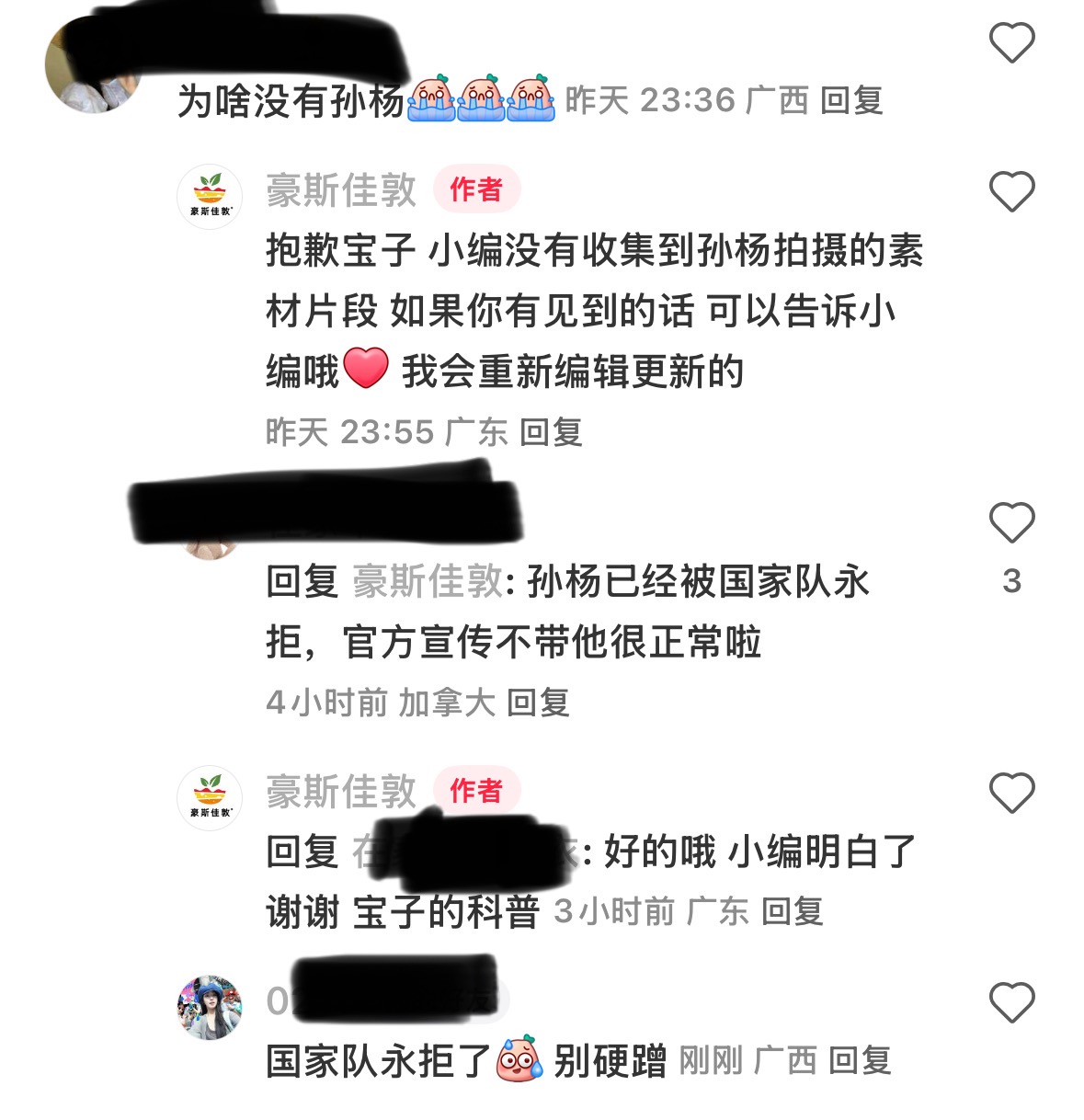Tap the first 作者 badge
Image resolution: width=1084 pixels, height=1120 pixels.
[476, 189]
